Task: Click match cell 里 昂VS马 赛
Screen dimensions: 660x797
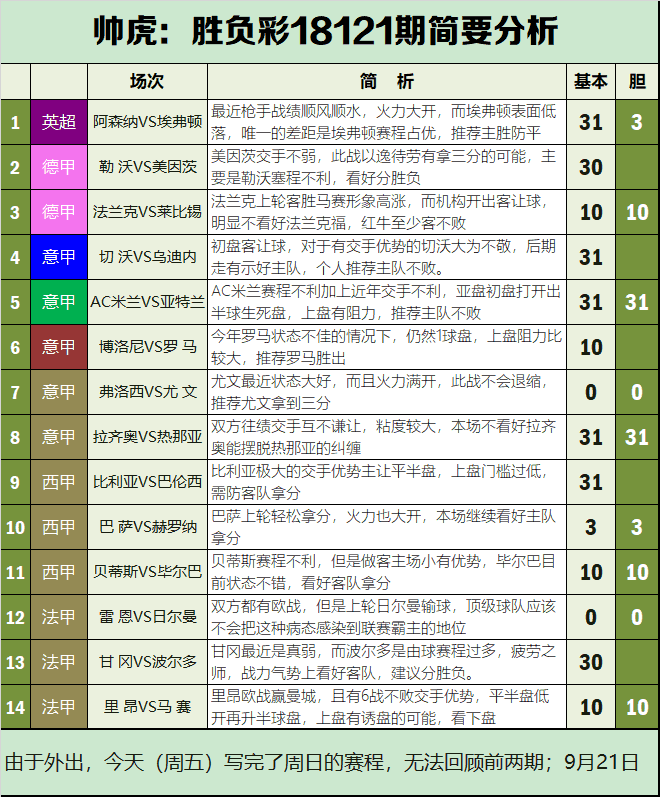Action: point(147,707)
